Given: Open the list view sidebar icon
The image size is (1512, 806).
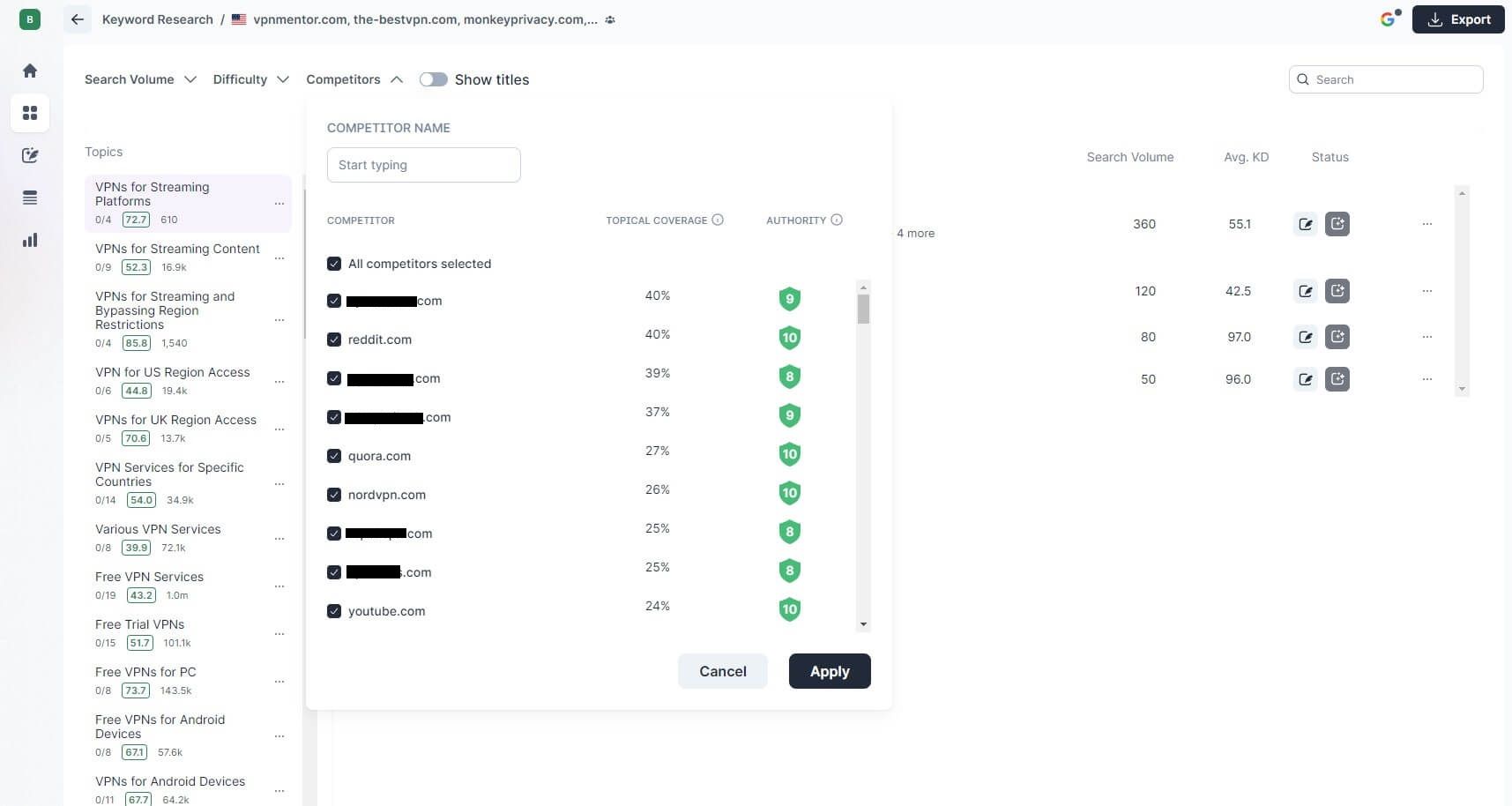Looking at the screenshot, I should (x=30, y=198).
